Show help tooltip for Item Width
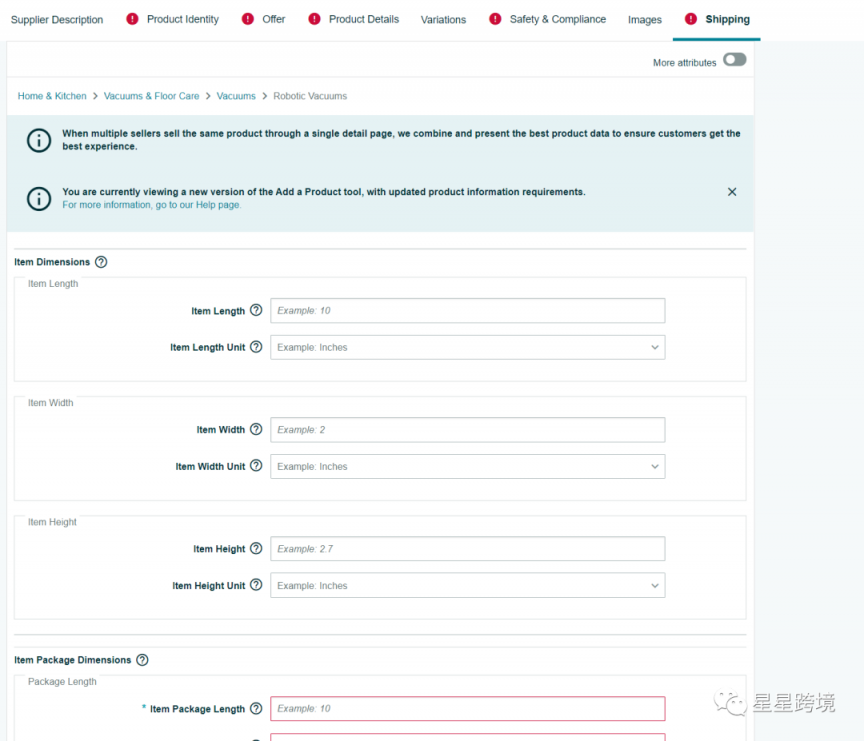The image size is (864, 741). click(x=256, y=429)
